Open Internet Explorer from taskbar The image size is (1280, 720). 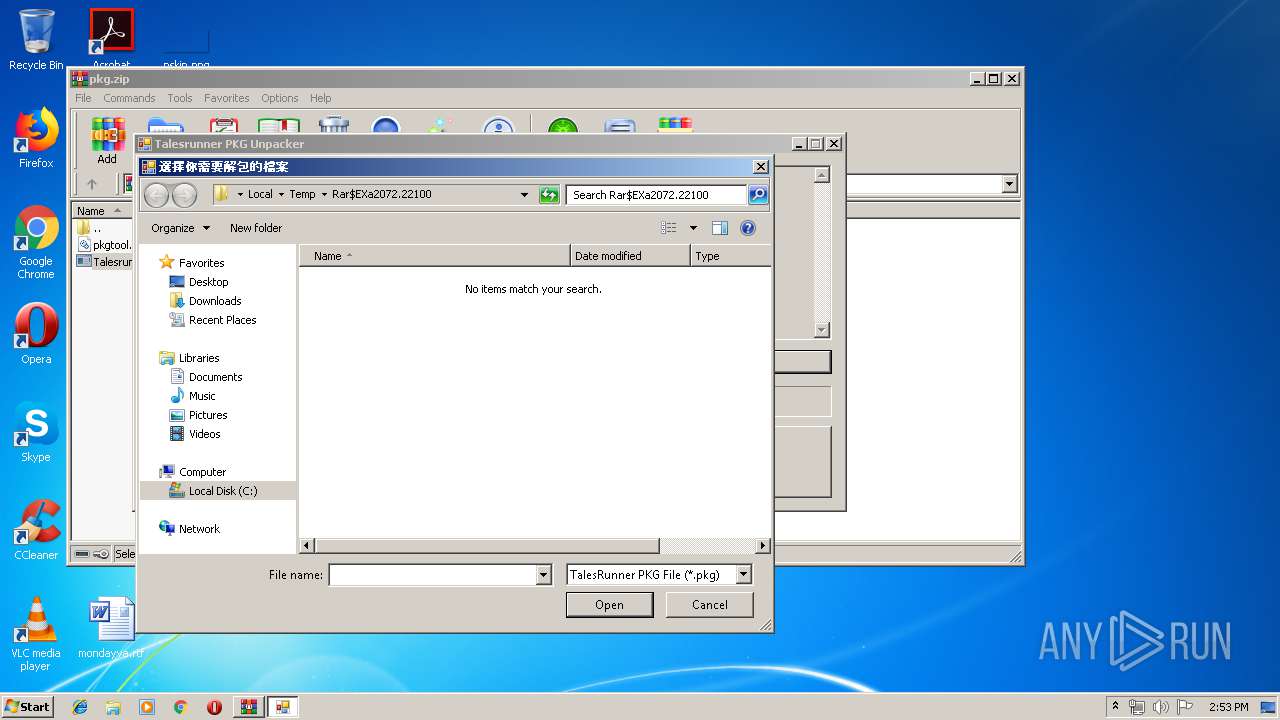pos(80,707)
